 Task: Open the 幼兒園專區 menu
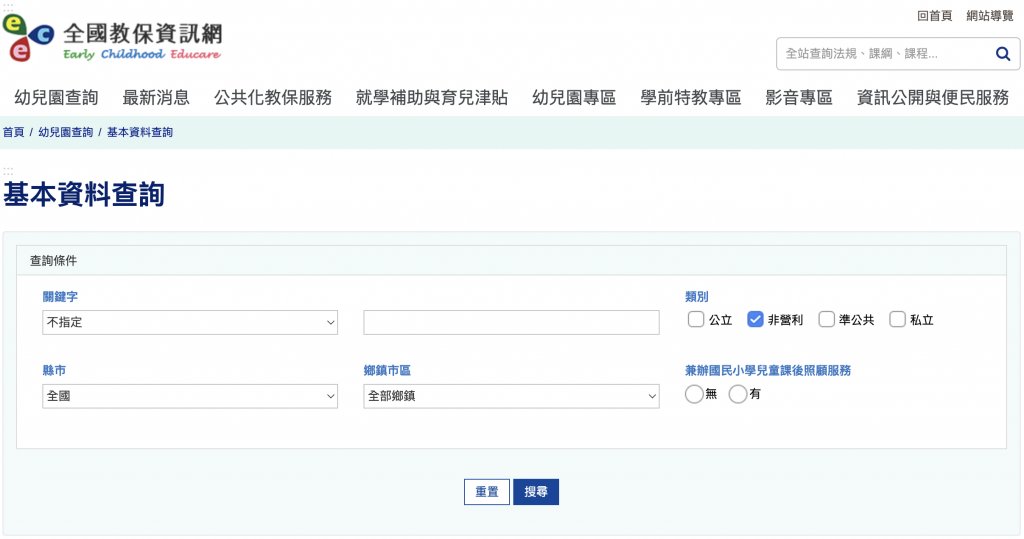tap(574, 97)
